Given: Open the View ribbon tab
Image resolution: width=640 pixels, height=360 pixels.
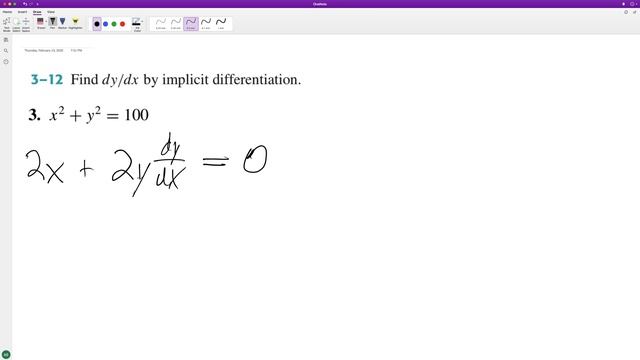Looking at the screenshot, I should tap(51, 12).
